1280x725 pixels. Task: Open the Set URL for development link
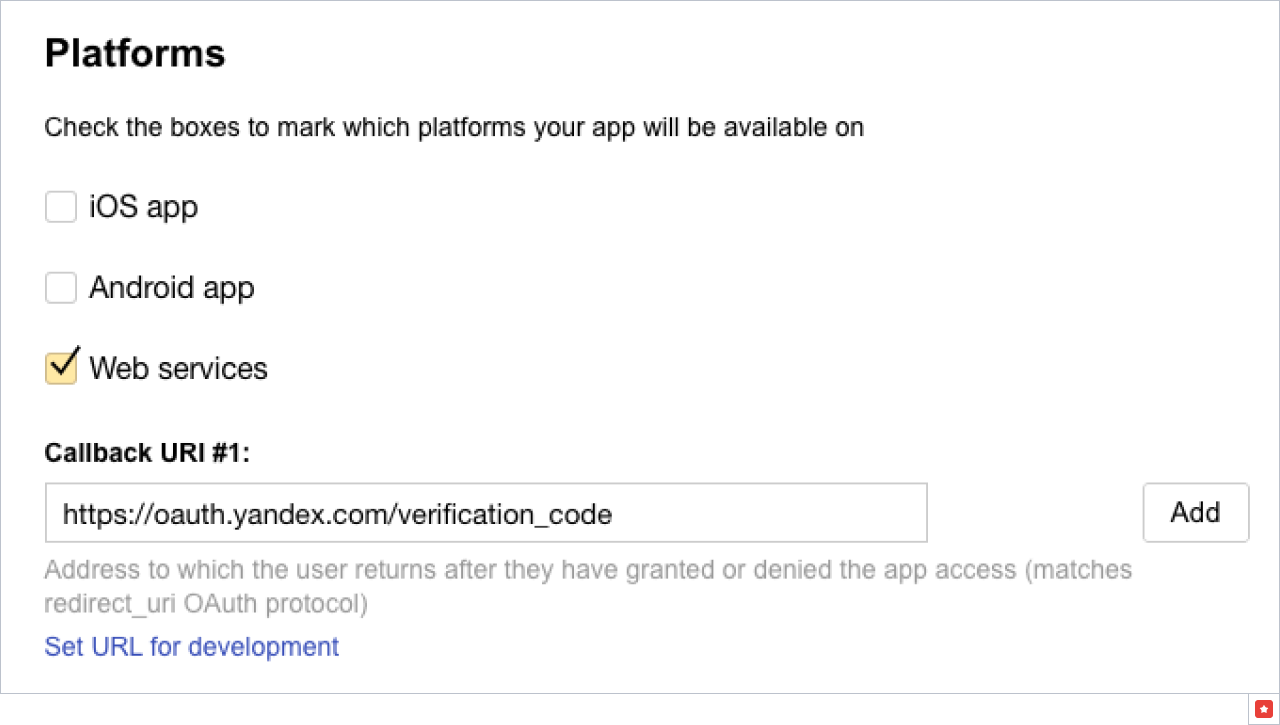[192, 647]
